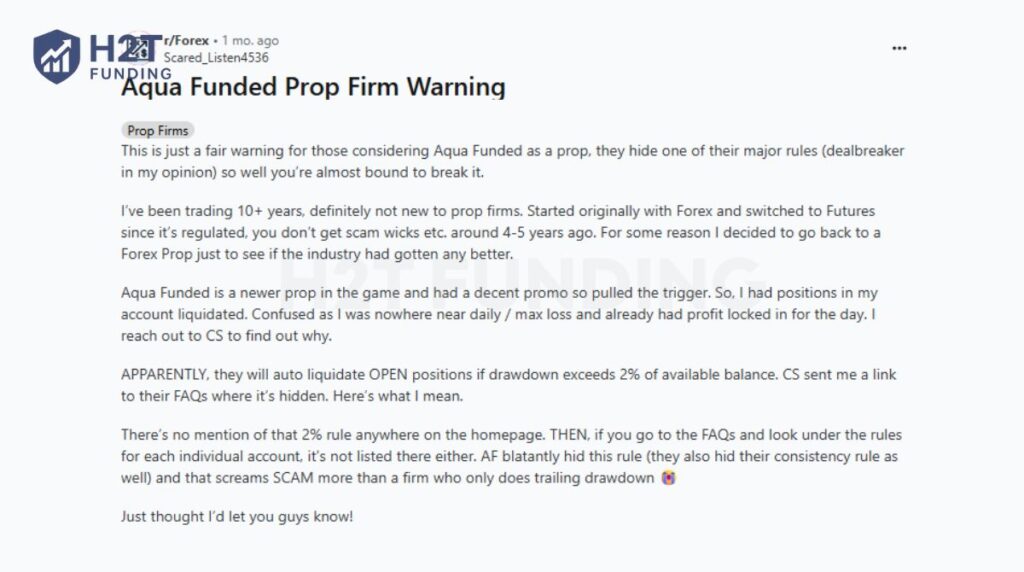This screenshot has height=572, width=1024.
Task: Click the paragraph starting "There's no mention"
Action: click(512, 457)
